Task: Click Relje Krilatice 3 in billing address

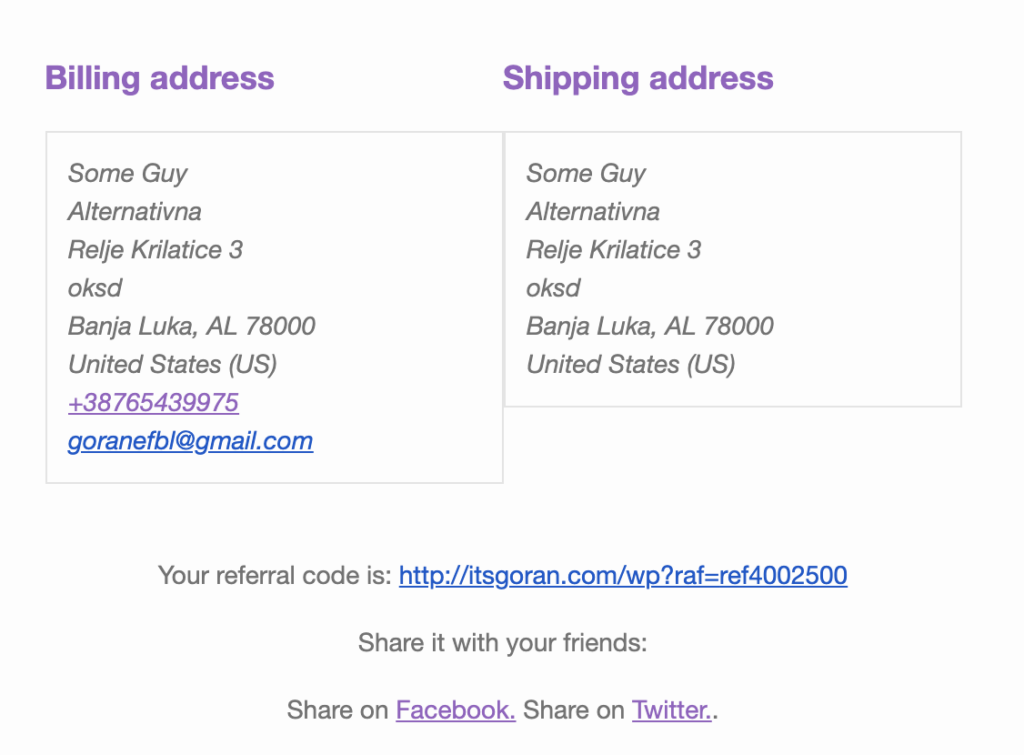Action: 155,250
